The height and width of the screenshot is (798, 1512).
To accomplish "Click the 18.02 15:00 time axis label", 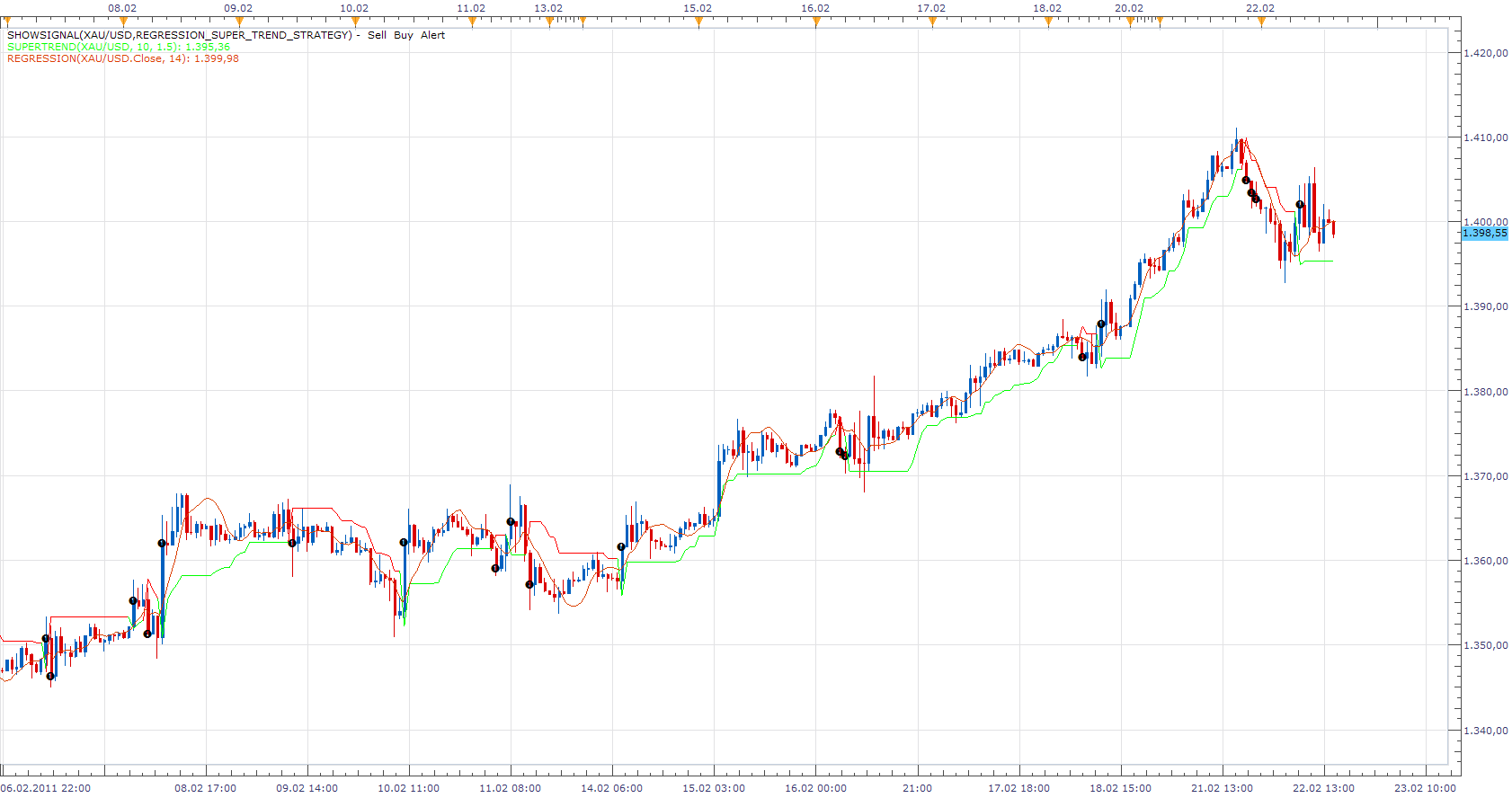I will point(1121,788).
